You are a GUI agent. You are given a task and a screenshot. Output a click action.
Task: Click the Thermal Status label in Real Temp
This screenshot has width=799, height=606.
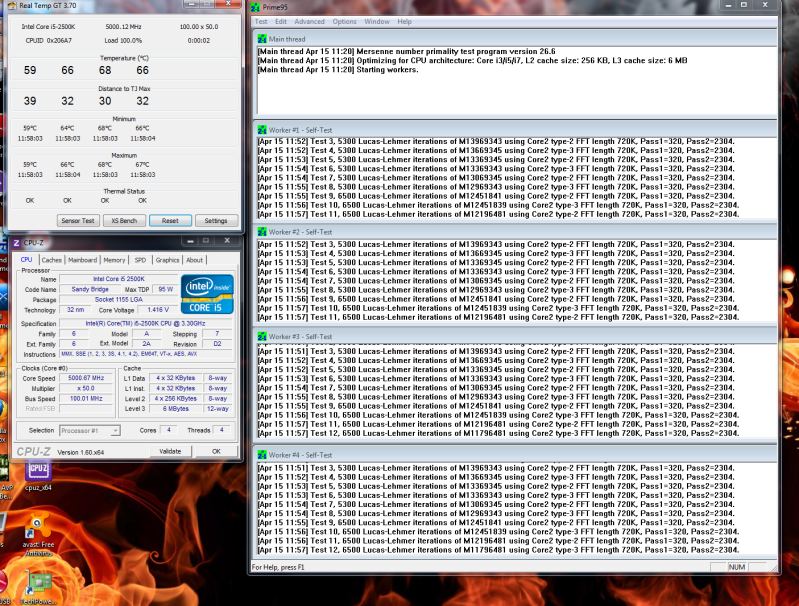[124, 191]
